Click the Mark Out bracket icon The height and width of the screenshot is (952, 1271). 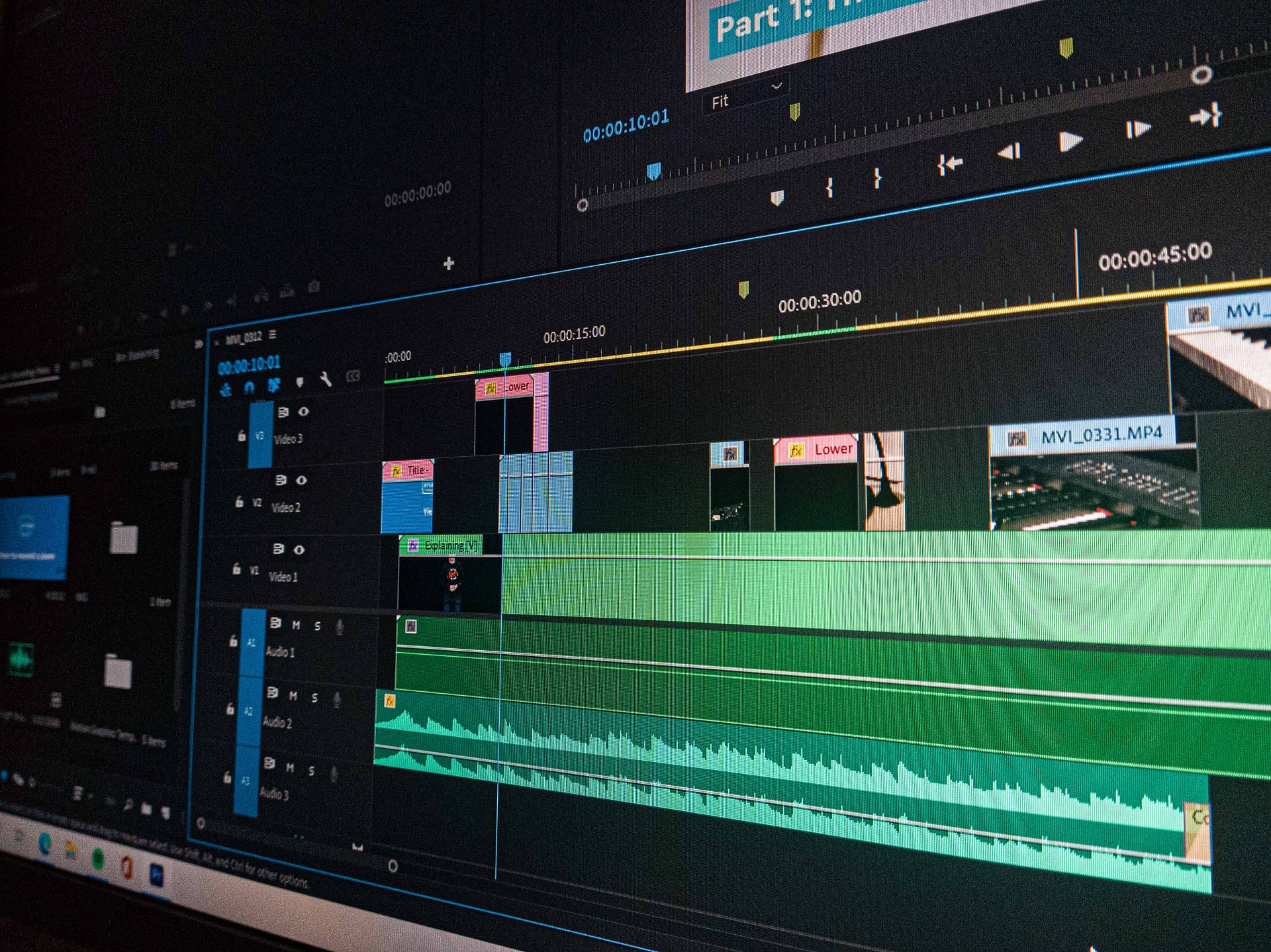tap(877, 178)
